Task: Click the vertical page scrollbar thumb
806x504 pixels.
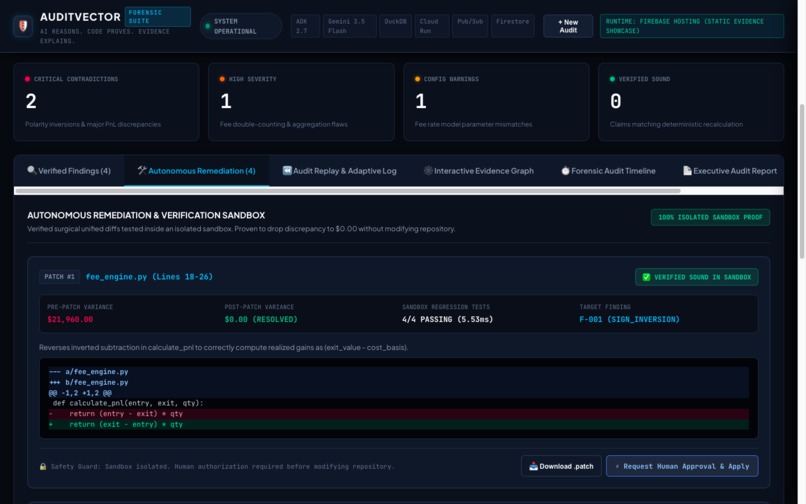Action: [802, 181]
